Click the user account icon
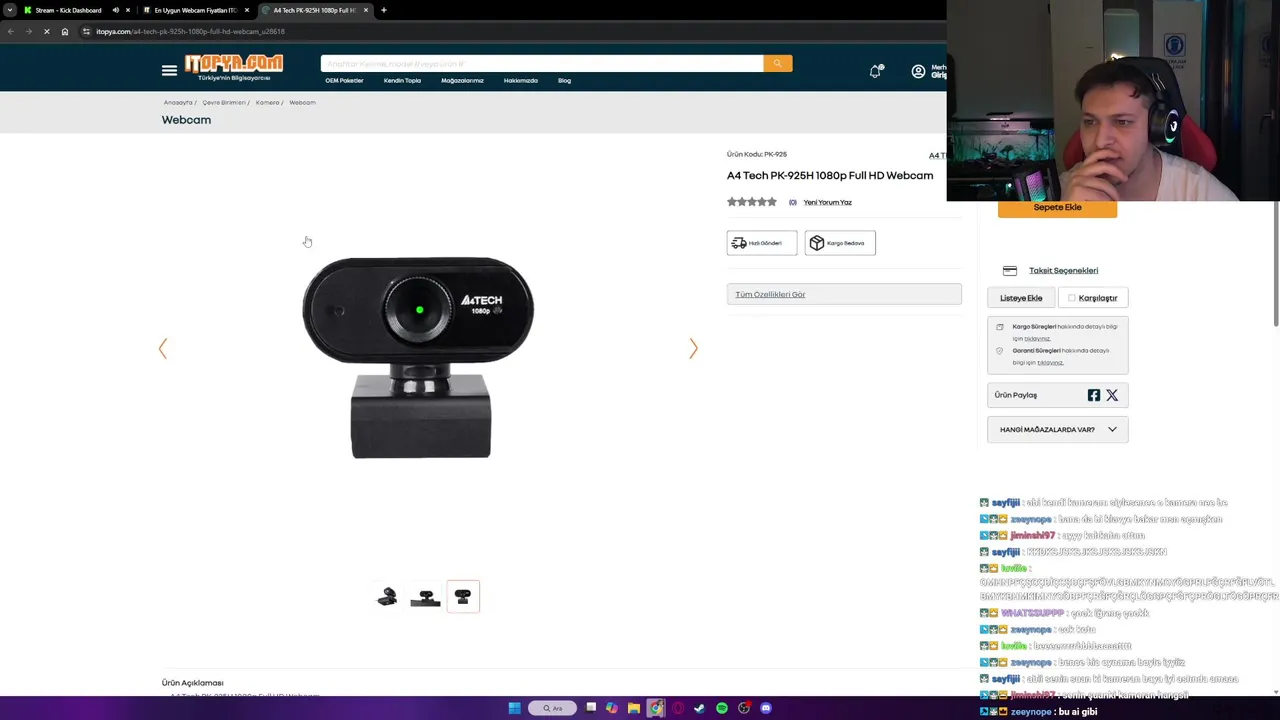1280x720 pixels. 918,71
